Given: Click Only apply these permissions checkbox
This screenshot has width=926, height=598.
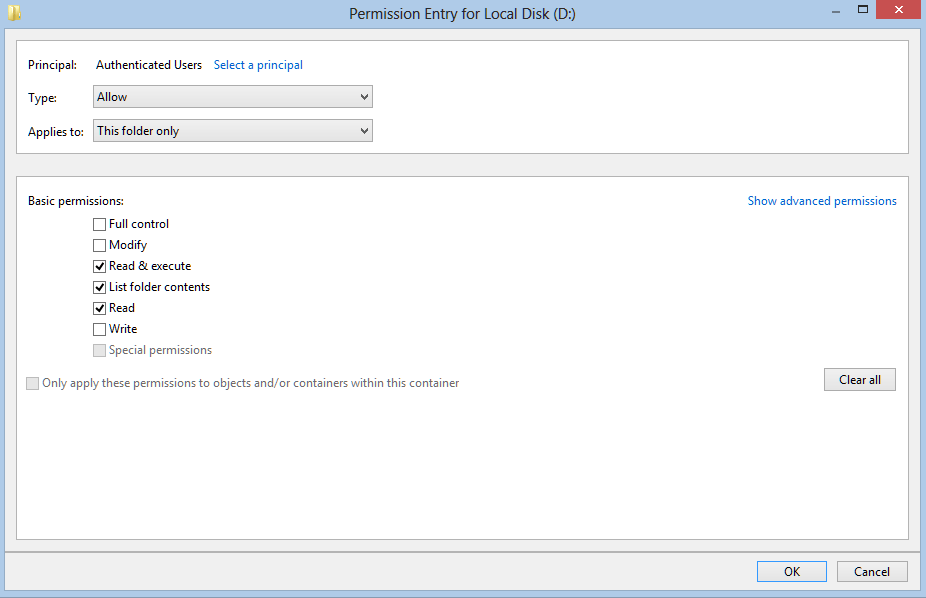Looking at the screenshot, I should coord(32,384).
